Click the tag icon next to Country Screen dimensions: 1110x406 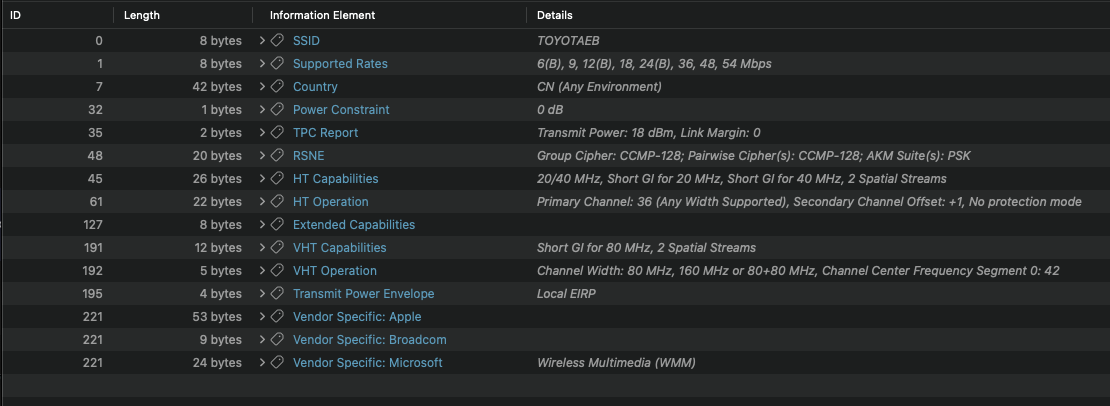(277, 87)
